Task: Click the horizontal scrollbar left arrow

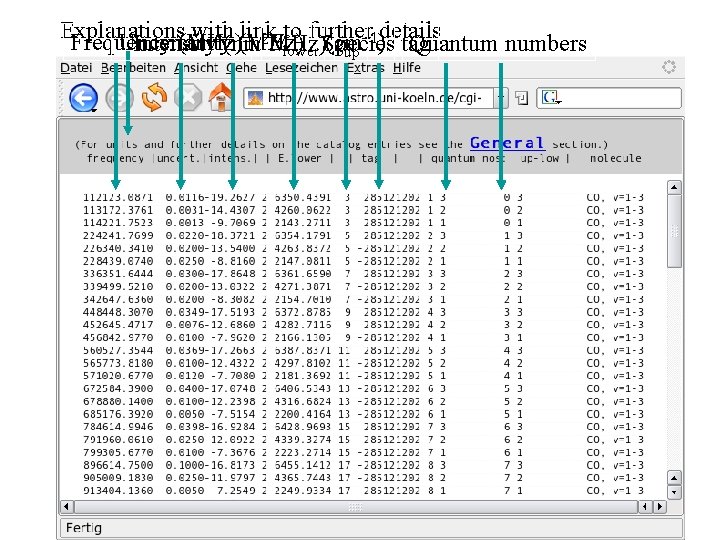Action: [x=67, y=506]
